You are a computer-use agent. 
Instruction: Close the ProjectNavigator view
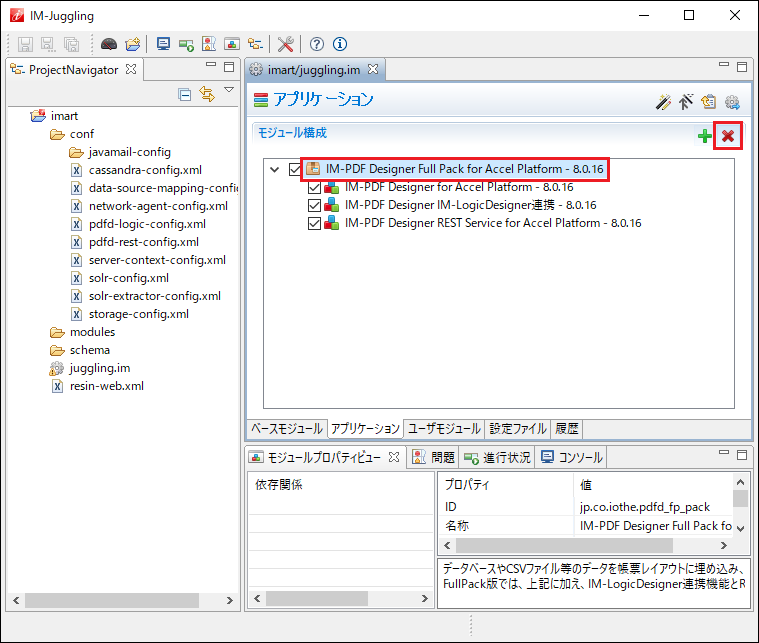point(131,69)
